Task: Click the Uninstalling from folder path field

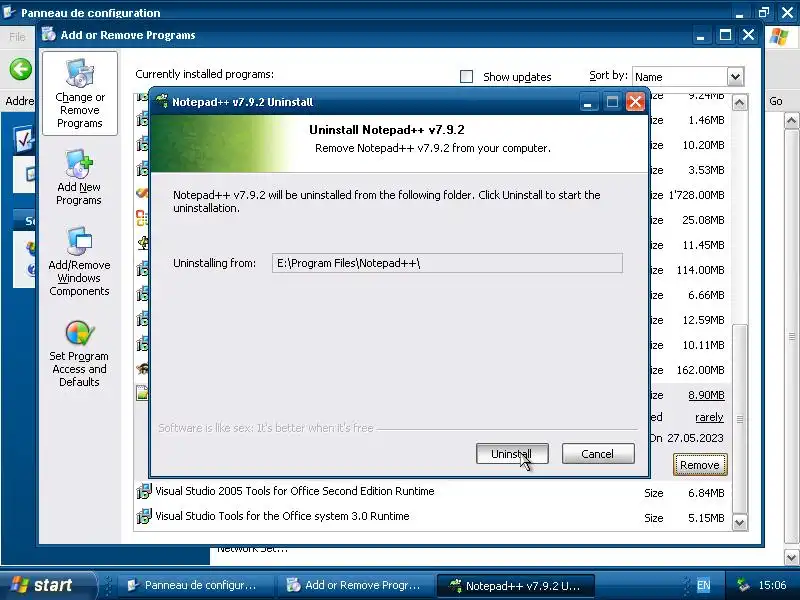Action: coord(447,263)
